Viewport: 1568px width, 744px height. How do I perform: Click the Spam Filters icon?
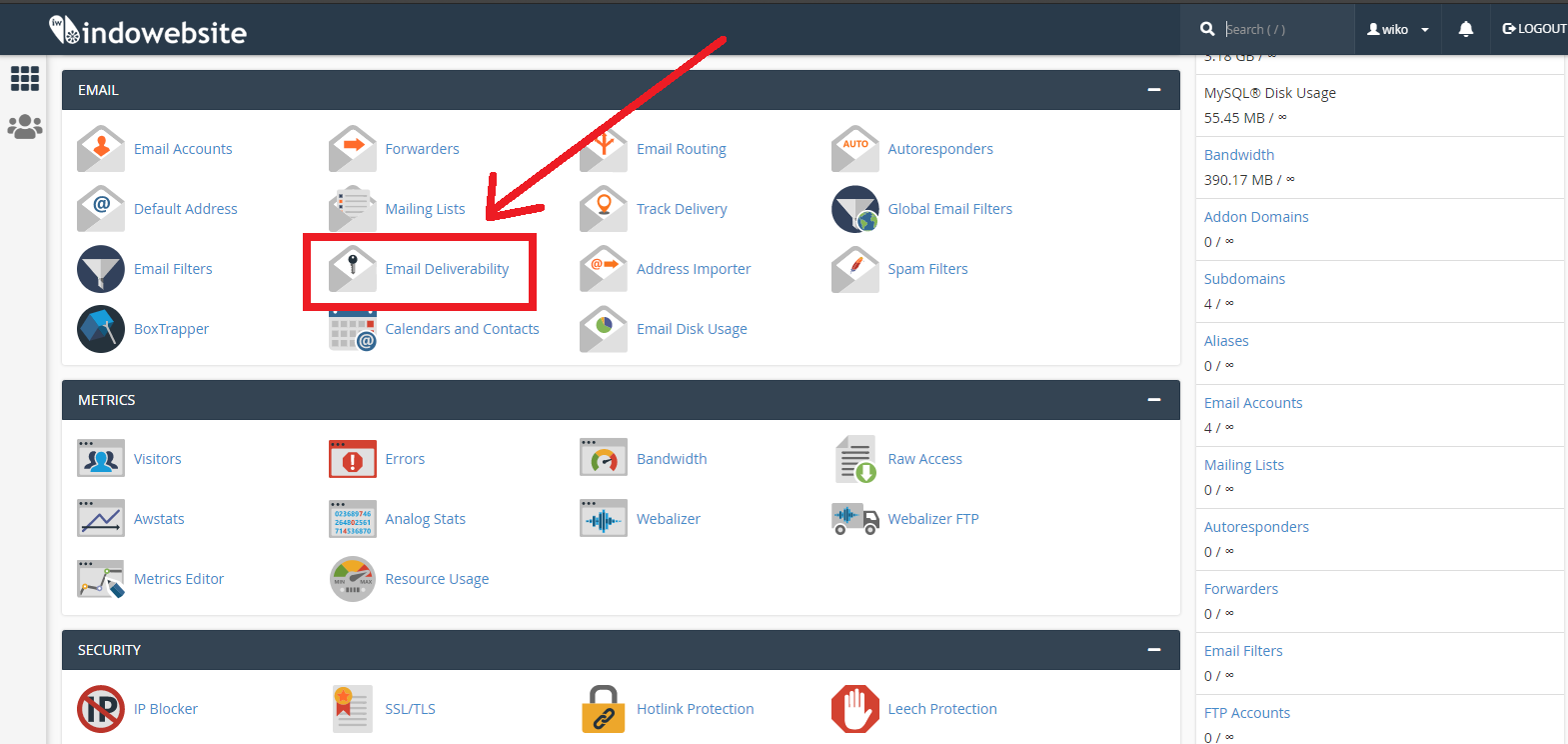[x=855, y=269]
